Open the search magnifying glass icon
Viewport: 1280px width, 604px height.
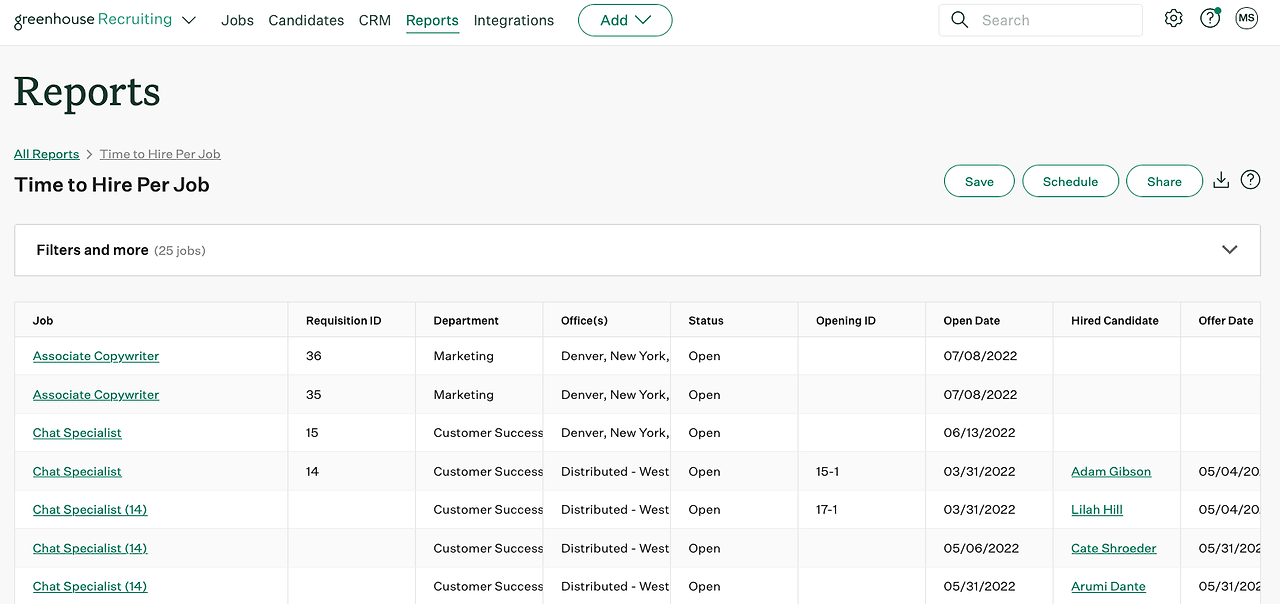point(959,19)
